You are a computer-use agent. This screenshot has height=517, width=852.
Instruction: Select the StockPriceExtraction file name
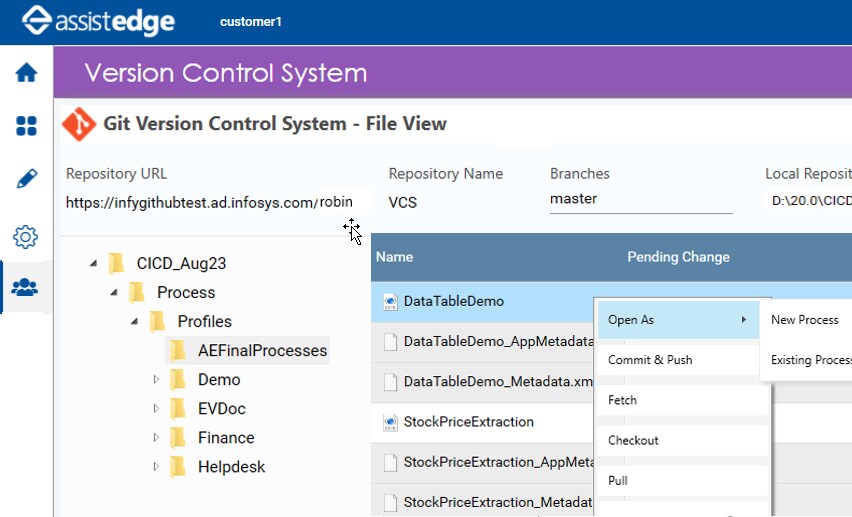[x=468, y=422]
